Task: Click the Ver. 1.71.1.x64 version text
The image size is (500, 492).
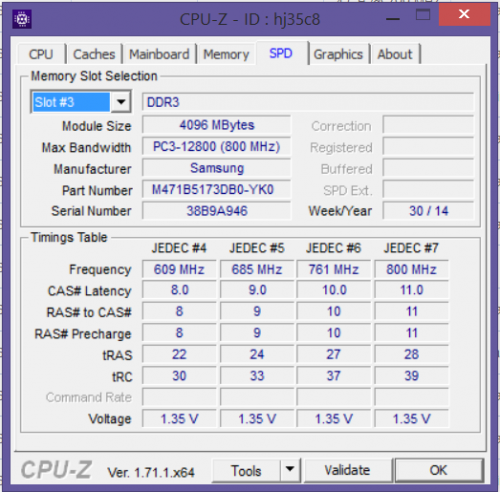Action: [151, 472]
